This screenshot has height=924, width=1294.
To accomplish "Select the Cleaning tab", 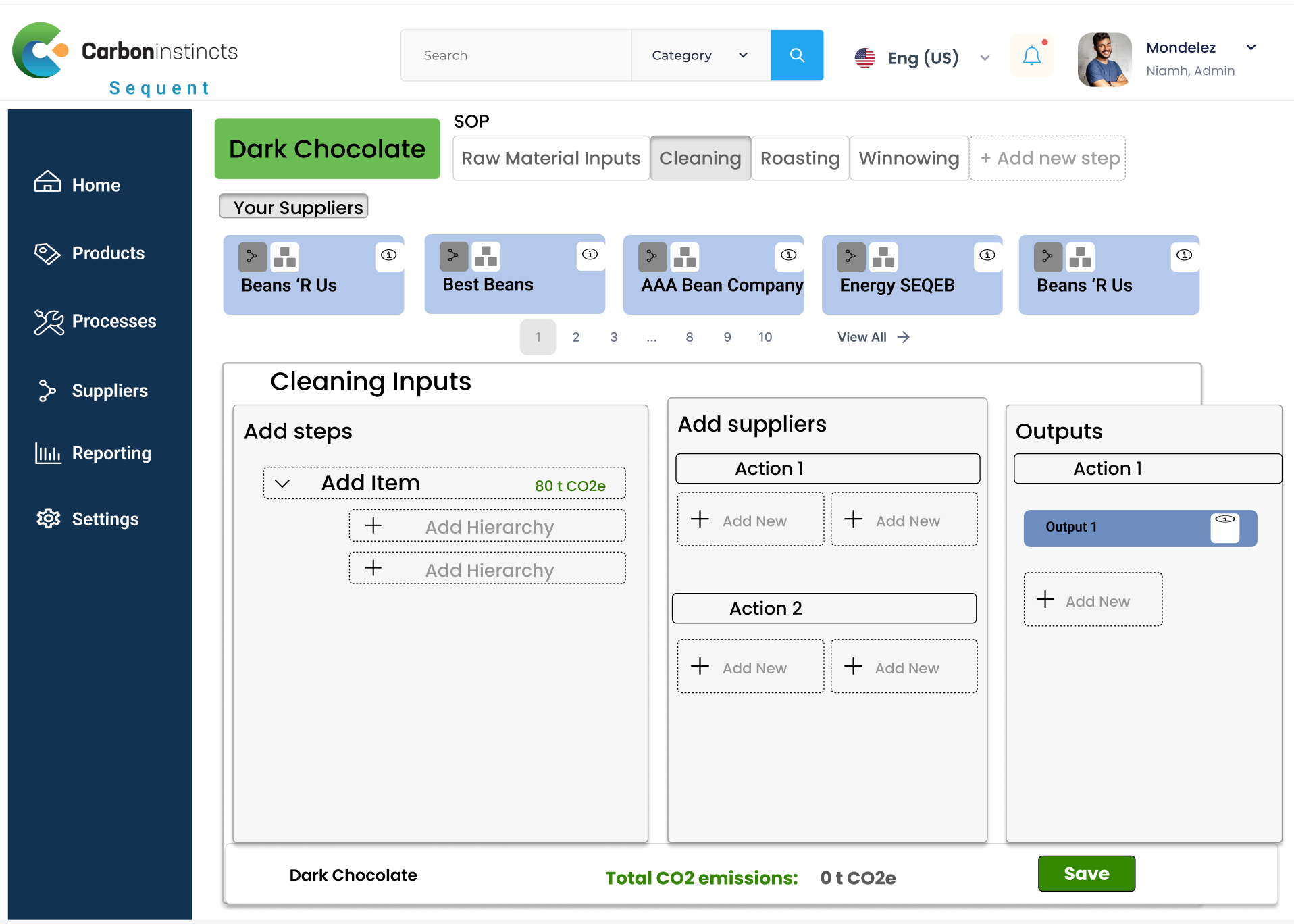I will 700,158.
